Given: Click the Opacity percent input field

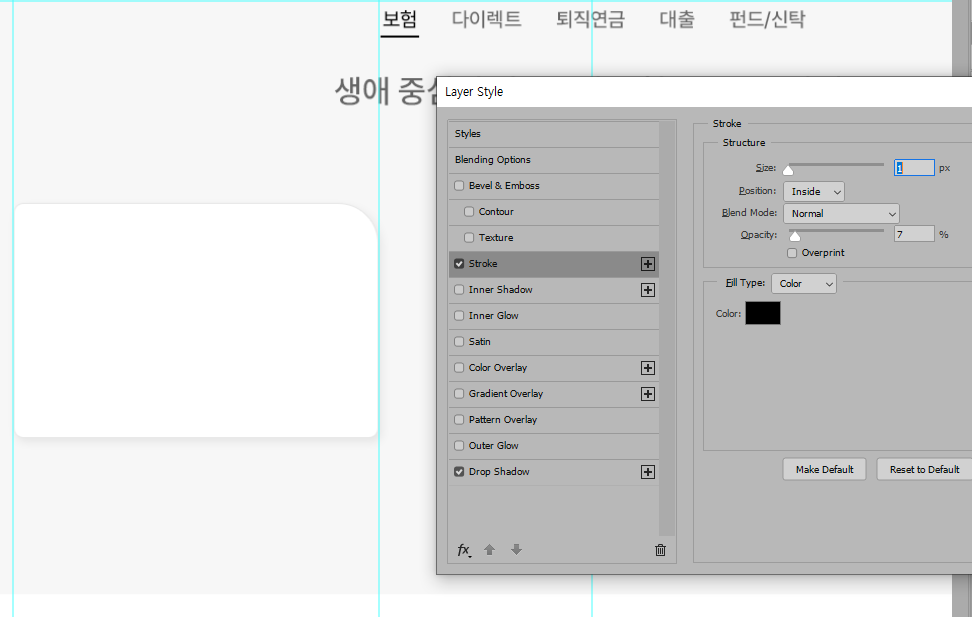Looking at the screenshot, I should pos(914,234).
